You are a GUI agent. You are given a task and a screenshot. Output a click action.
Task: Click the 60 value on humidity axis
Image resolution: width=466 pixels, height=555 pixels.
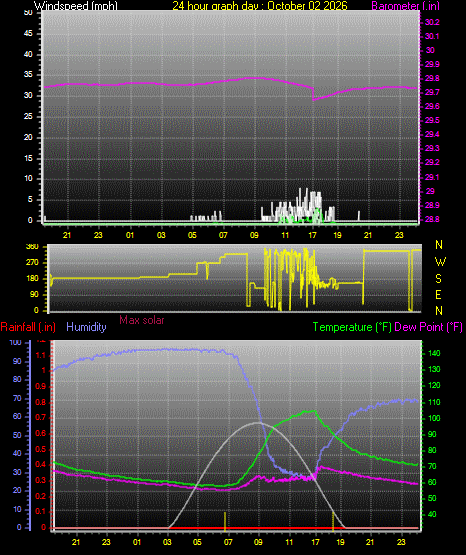click(x=17, y=417)
